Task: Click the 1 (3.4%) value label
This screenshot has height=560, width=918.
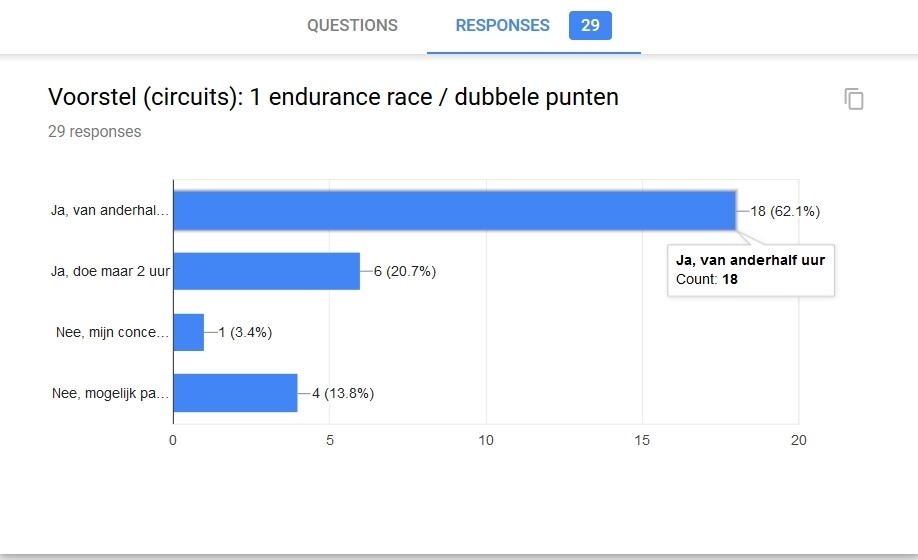Action: point(244,333)
